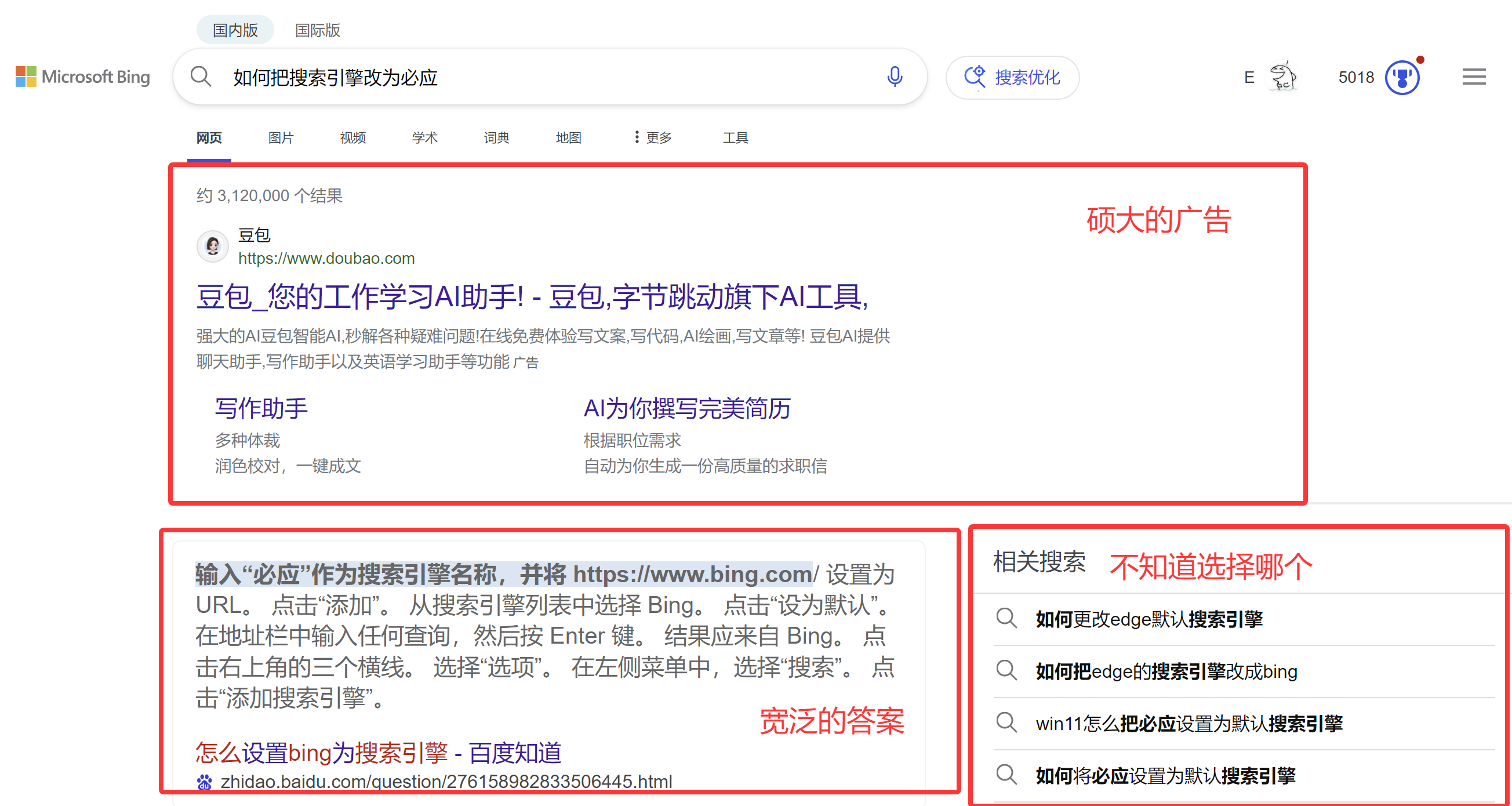Switch to the 图片 tab
The height and width of the screenshot is (806, 1512).
pyautogui.click(x=281, y=137)
